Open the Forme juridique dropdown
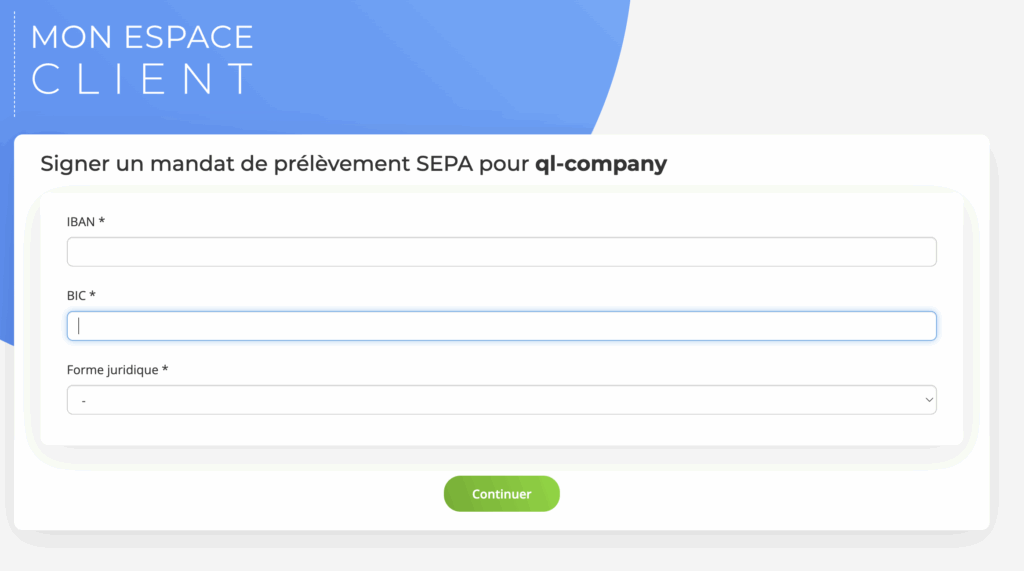The height and width of the screenshot is (571, 1024). tap(501, 400)
